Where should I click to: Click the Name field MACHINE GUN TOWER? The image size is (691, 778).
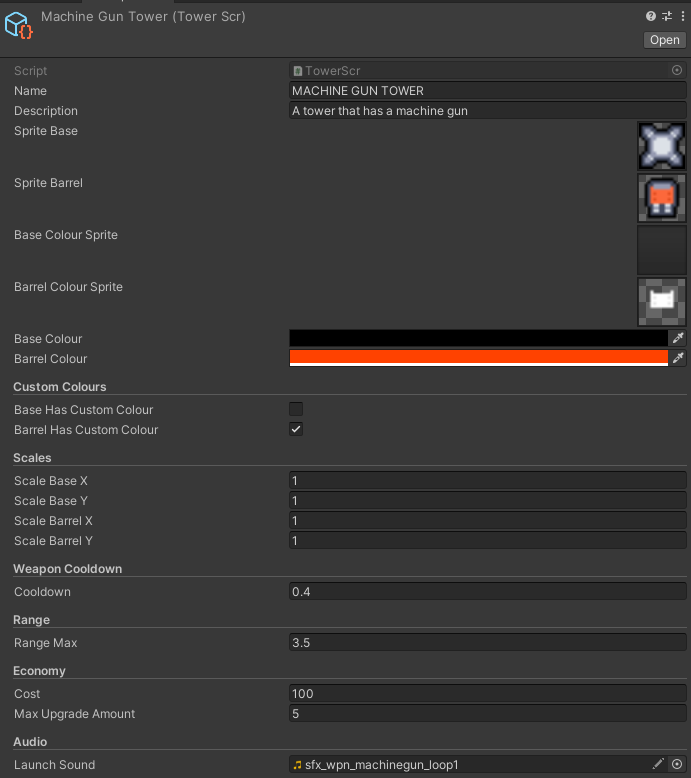point(488,91)
